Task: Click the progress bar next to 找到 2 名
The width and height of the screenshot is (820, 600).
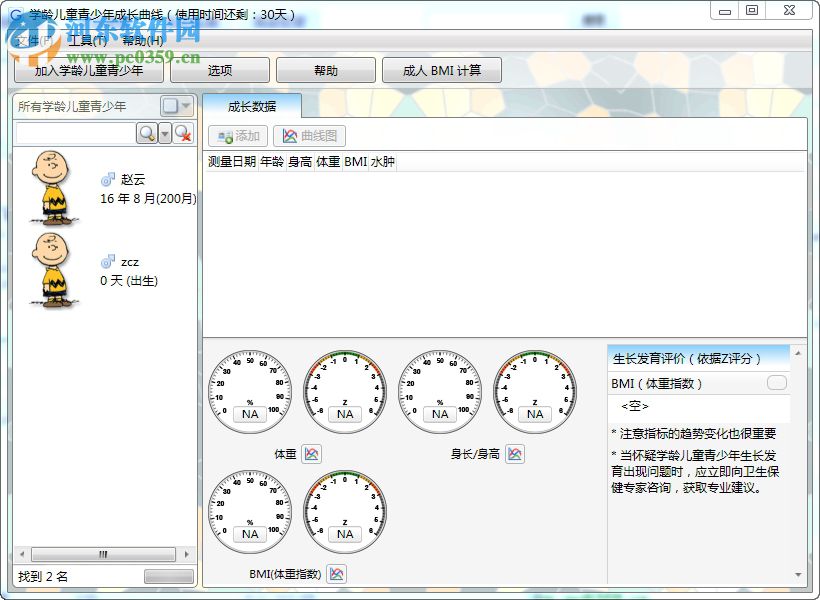Action: 168,576
